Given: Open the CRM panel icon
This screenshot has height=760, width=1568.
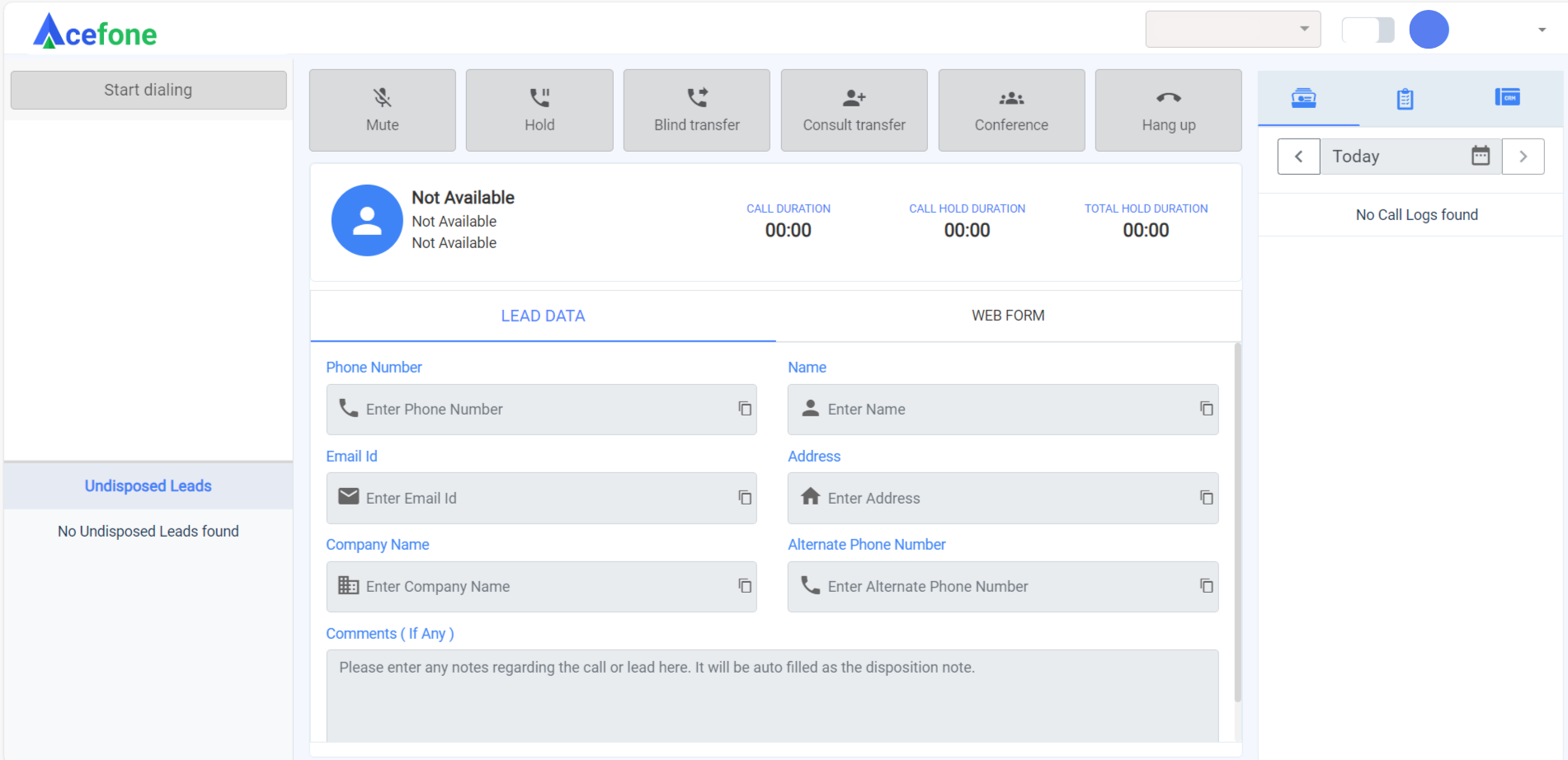Looking at the screenshot, I should tap(1507, 97).
